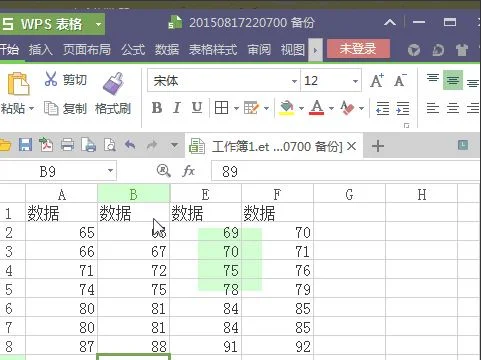Add new document tab with plus
The image size is (481, 360).
click(x=378, y=146)
